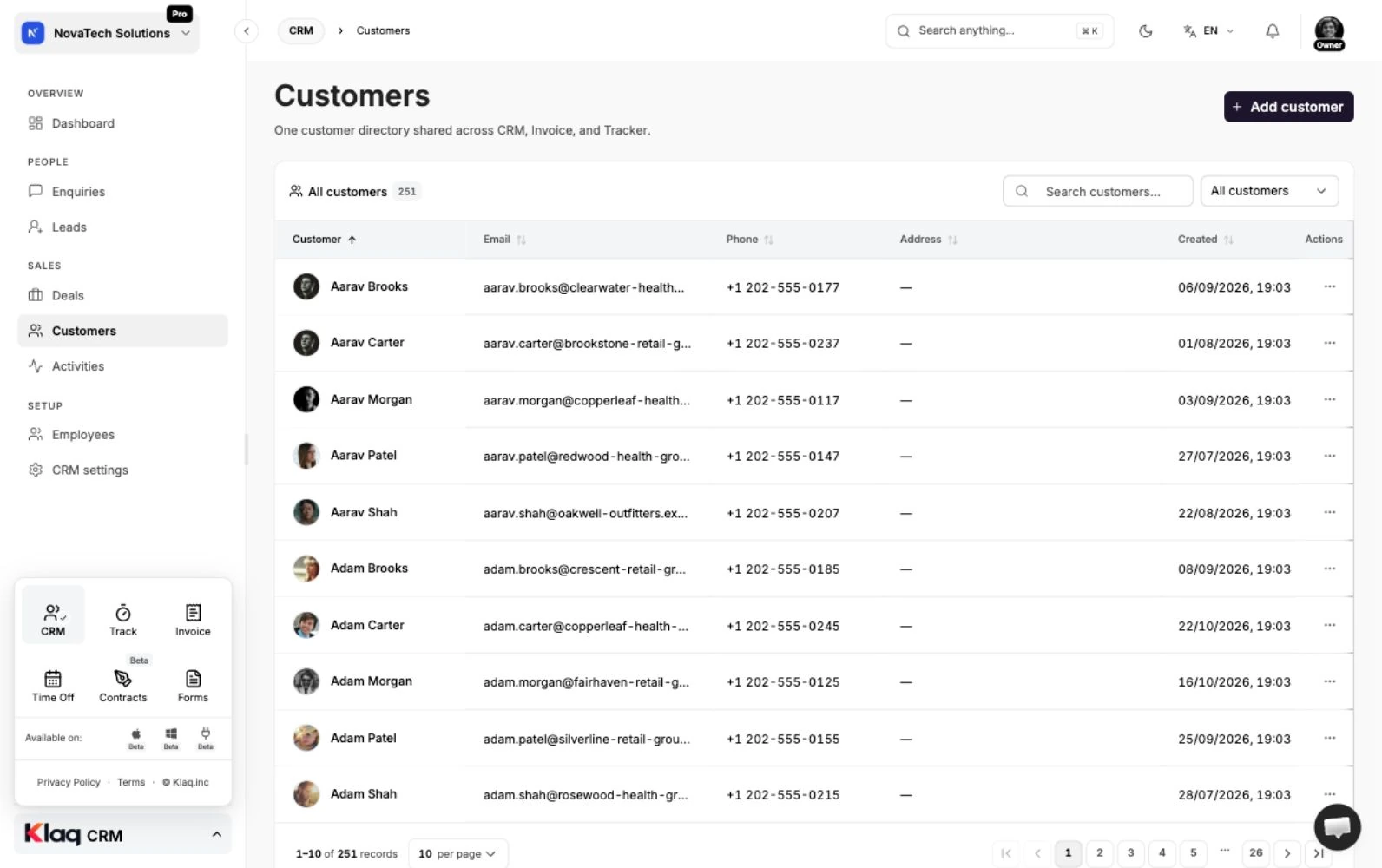Open the All customers filter dropdown
The height and width of the screenshot is (868, 1382).
(1269, 191)
